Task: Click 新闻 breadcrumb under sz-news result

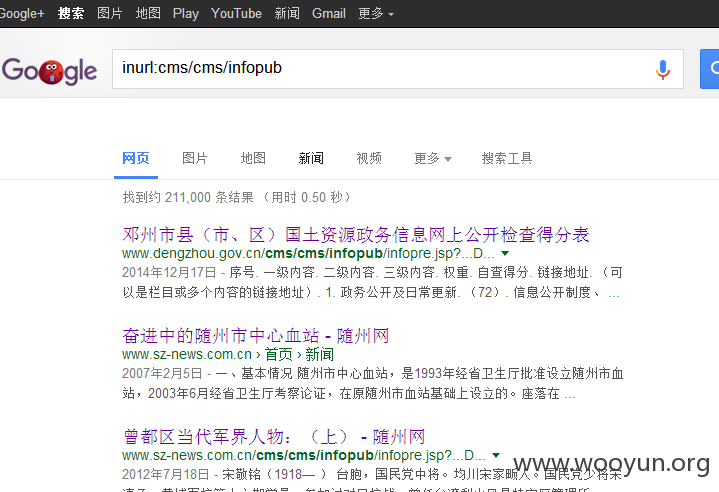Action: click(320, 354)
